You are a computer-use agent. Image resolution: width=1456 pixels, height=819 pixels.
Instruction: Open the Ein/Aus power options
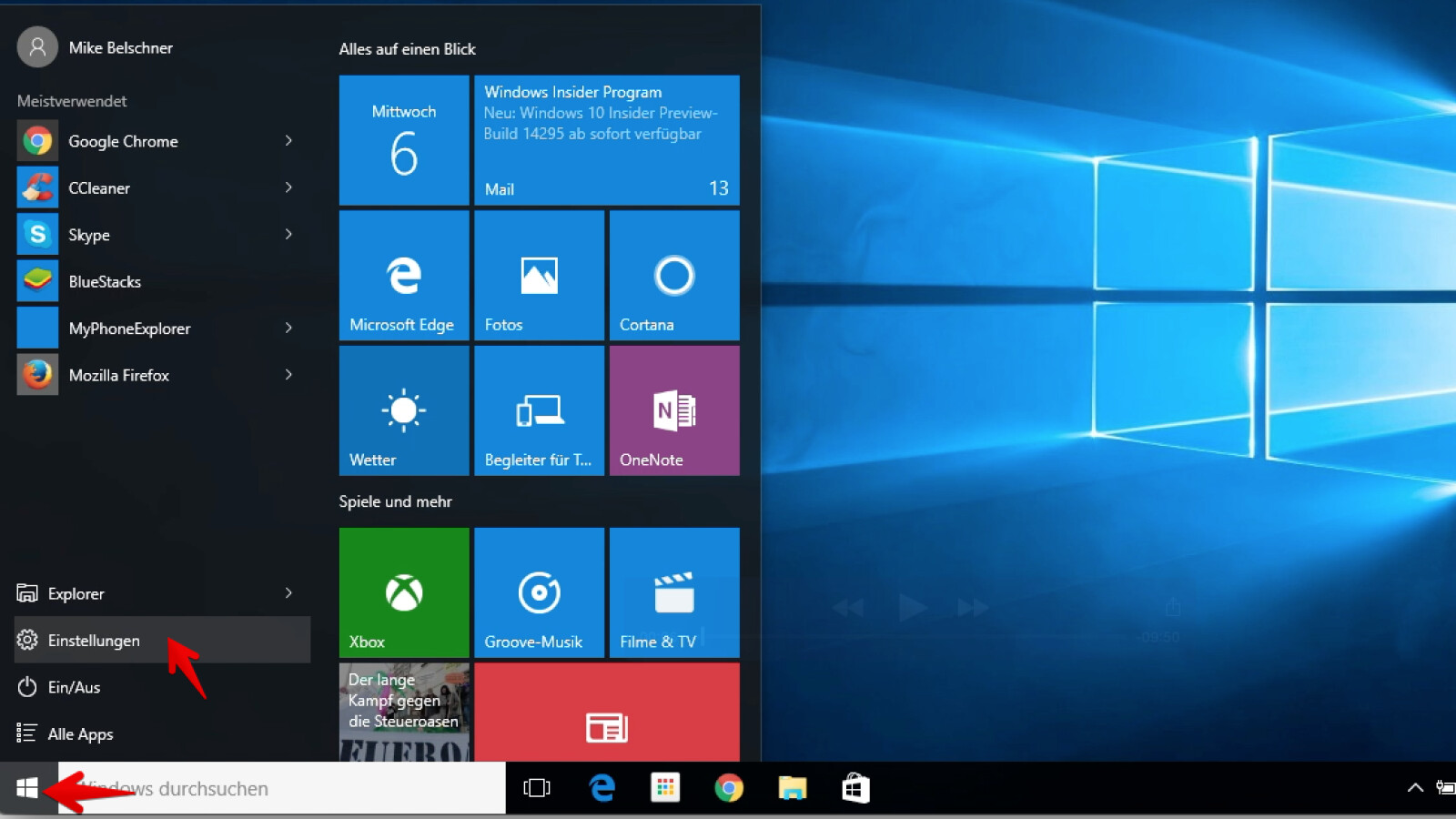pos(74,687)
